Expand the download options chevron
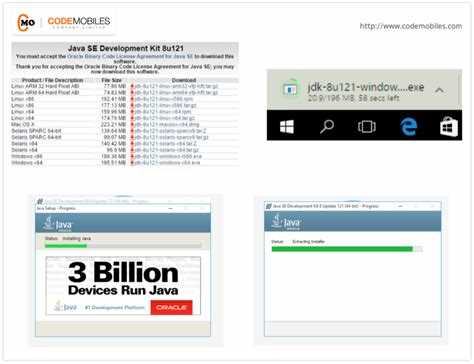Viewport: 474px width, 364px height. coord(439,90)
